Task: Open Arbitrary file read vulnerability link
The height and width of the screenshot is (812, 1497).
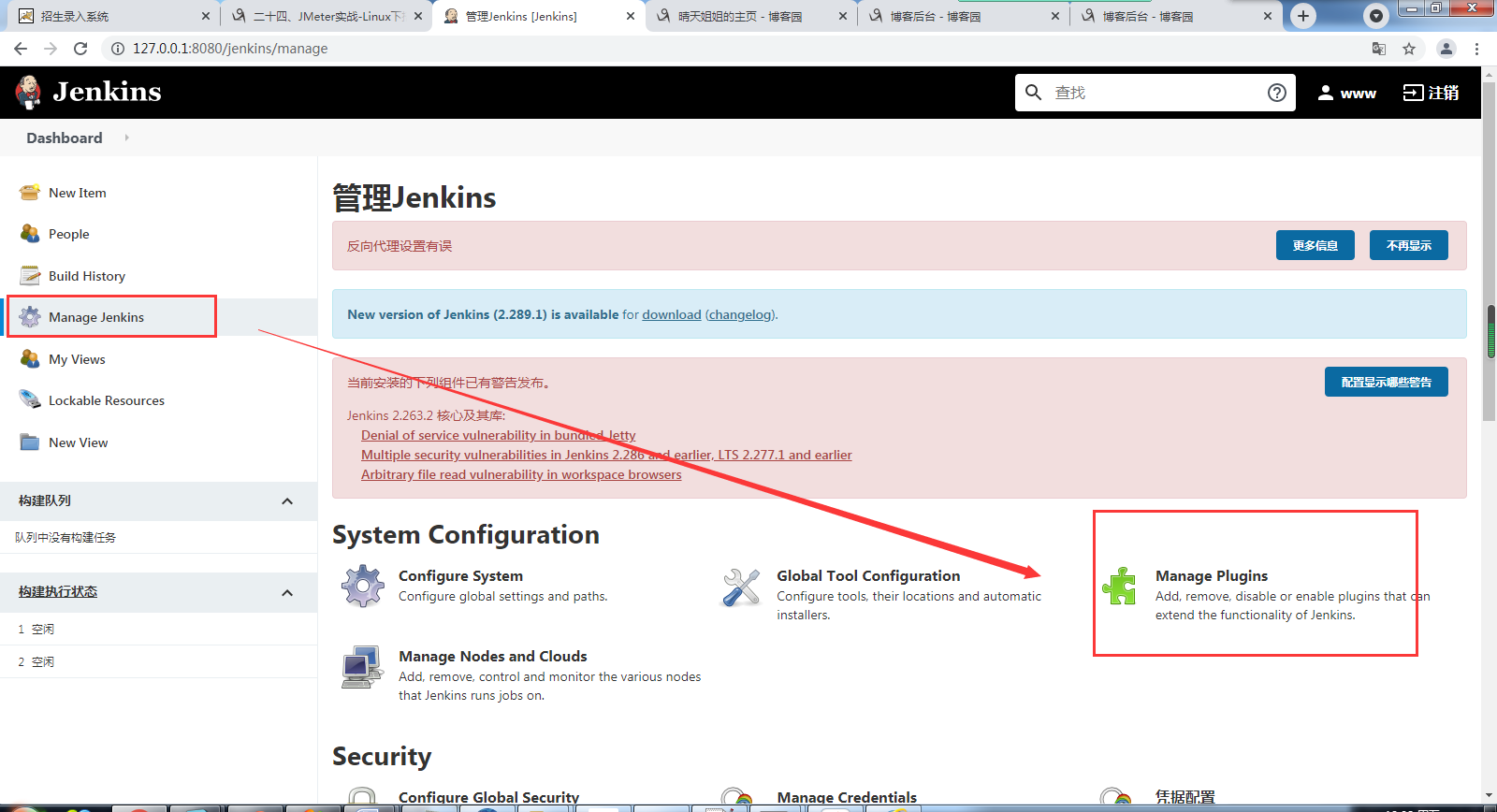Action: pos(521,474)
